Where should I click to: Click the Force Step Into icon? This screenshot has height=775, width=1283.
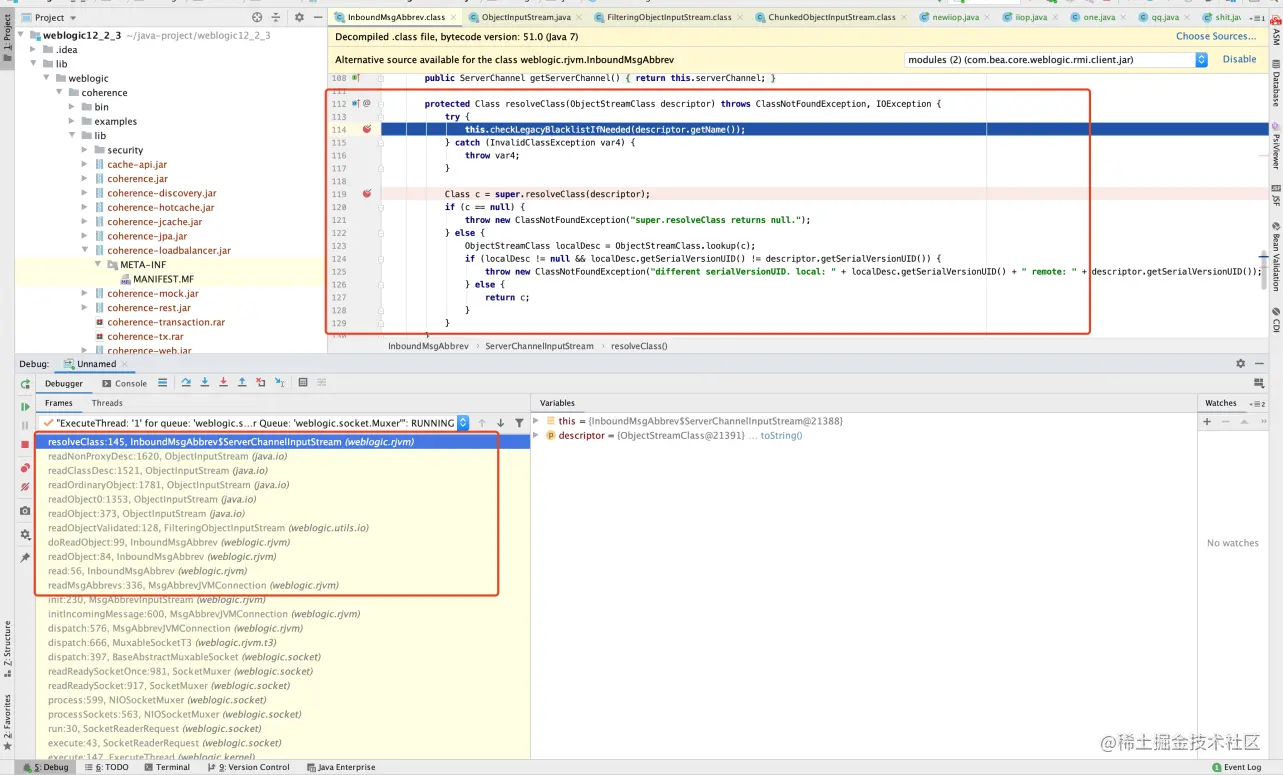[x=223, y=383]
